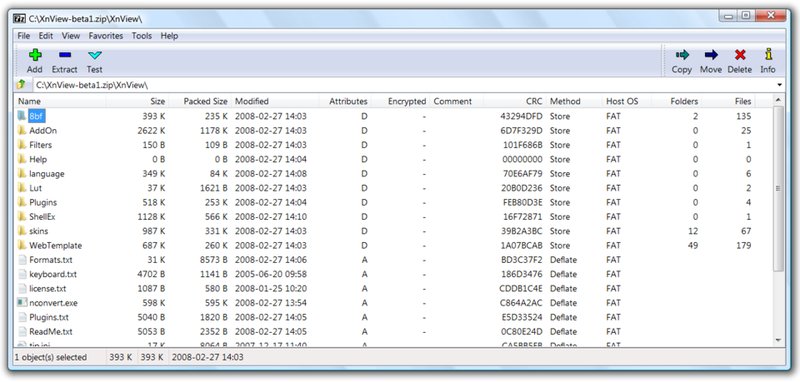Image resolution: width=800 pixels, height=382 pixels.
Task: Select the keyboard.txt file icon
Action: (21, 274)
